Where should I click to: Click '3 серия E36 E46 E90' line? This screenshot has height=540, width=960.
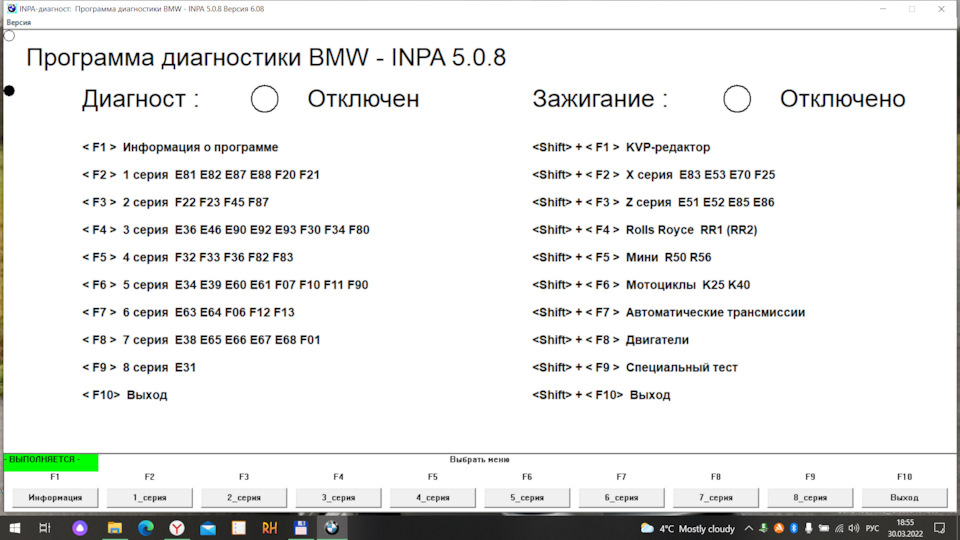(x=225, y=230)
